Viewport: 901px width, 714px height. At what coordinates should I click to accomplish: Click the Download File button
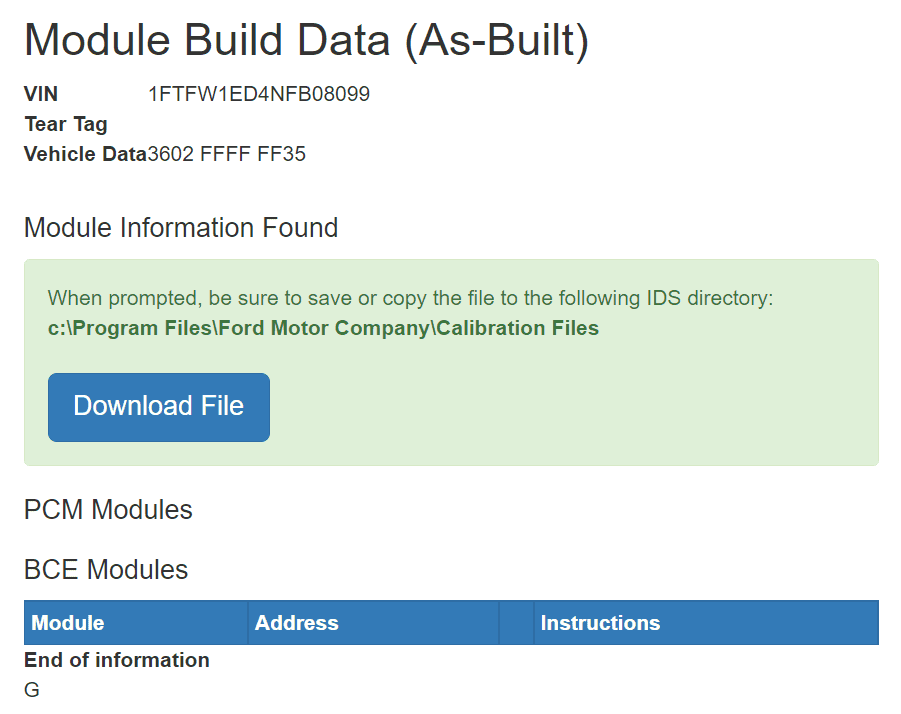pyautogui.click(x=158, y=406)
